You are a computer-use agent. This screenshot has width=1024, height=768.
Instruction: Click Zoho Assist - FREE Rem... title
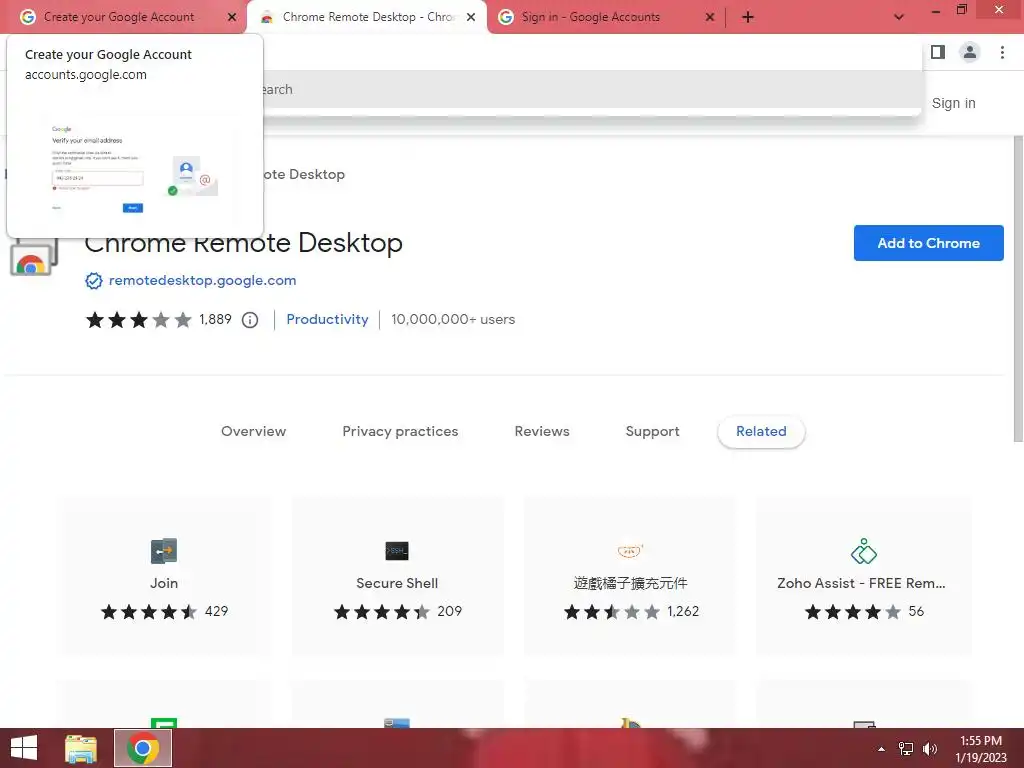coord(861,583)
